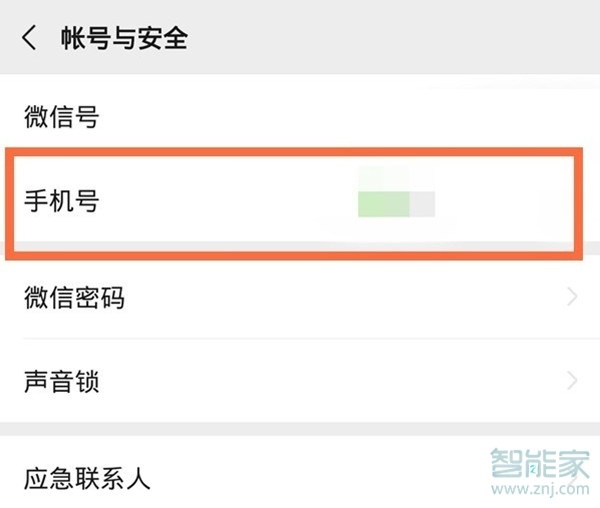This screenshot has height=508, width=600.
Task: Expand the 声音锁 row chevron
Action: [572, 381]
